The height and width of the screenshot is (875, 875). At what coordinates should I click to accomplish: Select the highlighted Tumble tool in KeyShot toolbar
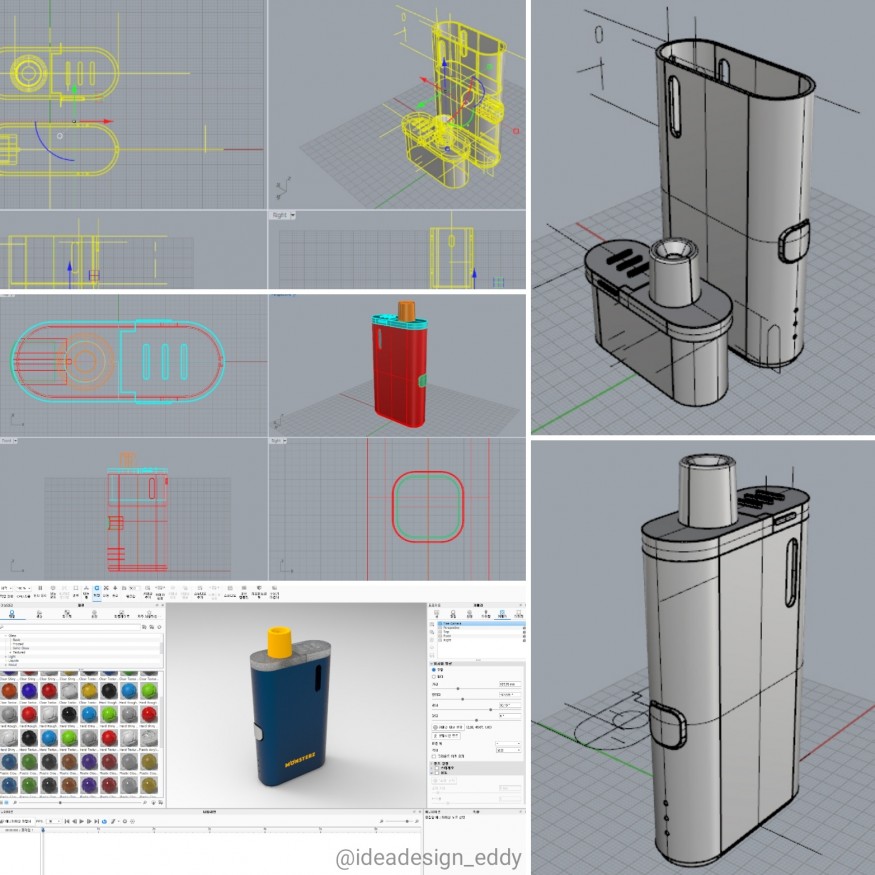(x=97, y=593)
